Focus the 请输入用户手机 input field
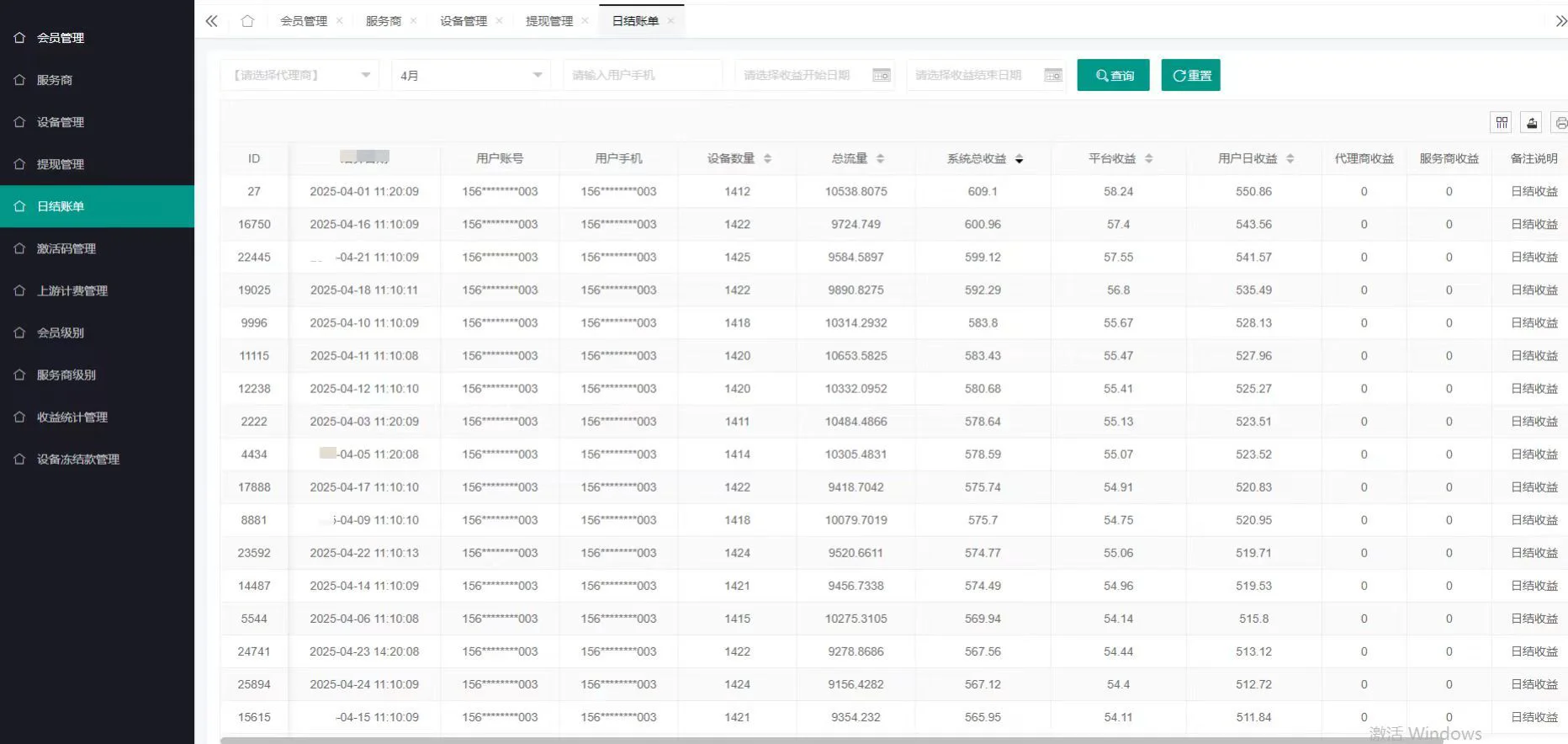1568x744 pixels. (x=643, y=75)
